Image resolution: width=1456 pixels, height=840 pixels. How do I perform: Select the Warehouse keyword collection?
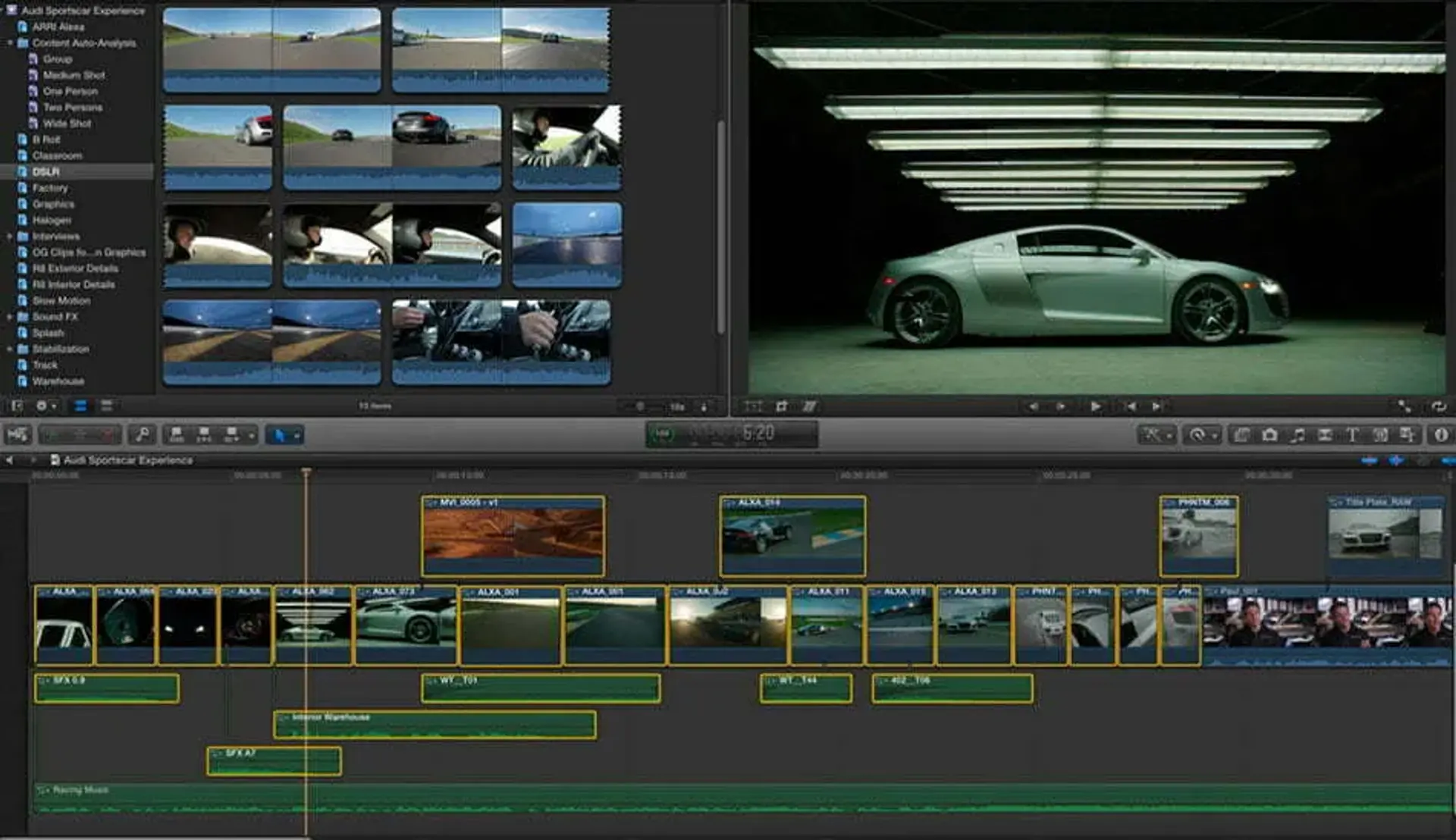[x=58, y=381]
